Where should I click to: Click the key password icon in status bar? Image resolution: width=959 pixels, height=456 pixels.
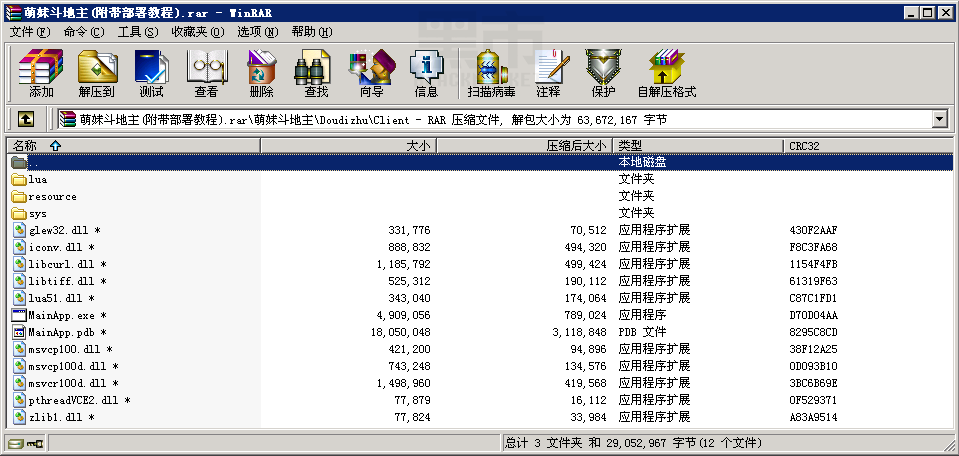pos(34,443)
